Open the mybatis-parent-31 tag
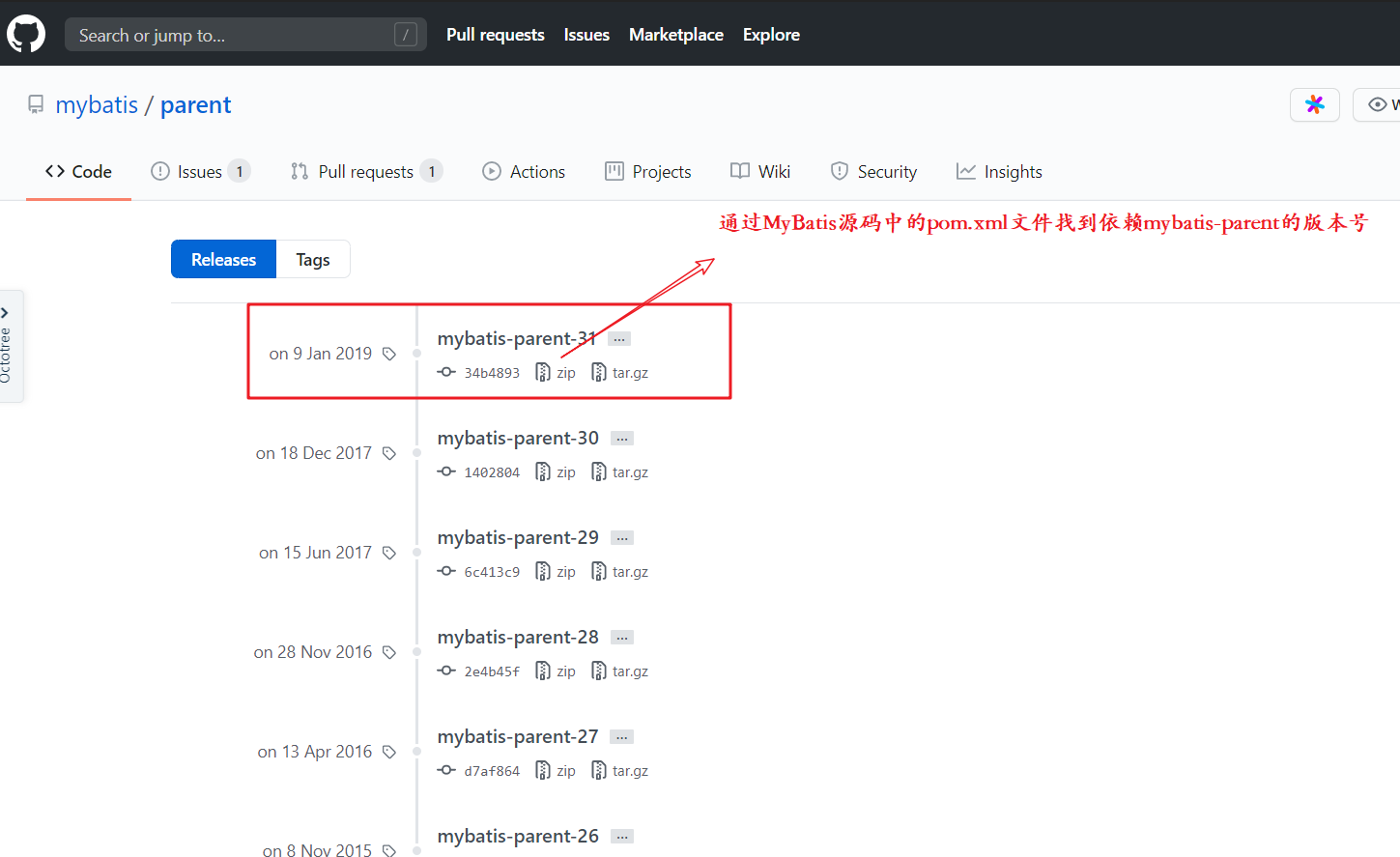The height and width of the screenshot is (857, 1400). pyautogui.click(x=517, y=338)
